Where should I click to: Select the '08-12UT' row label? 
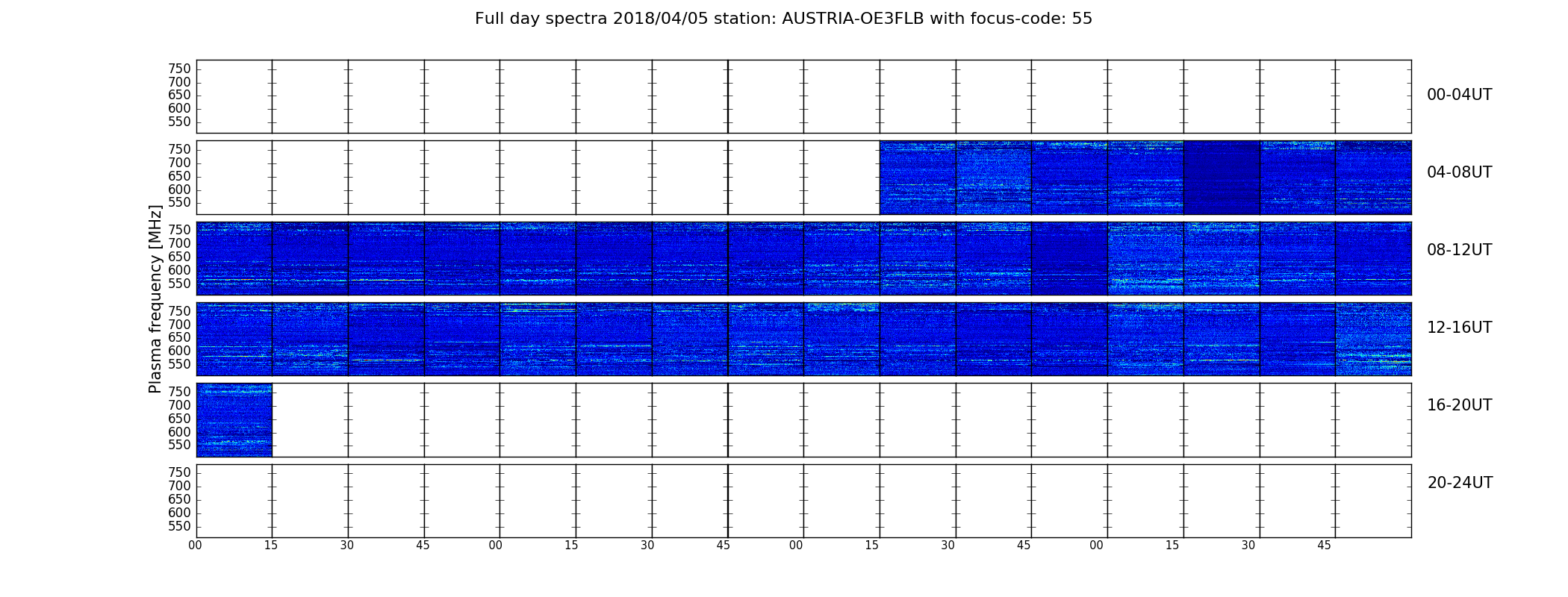[1460, 250]
